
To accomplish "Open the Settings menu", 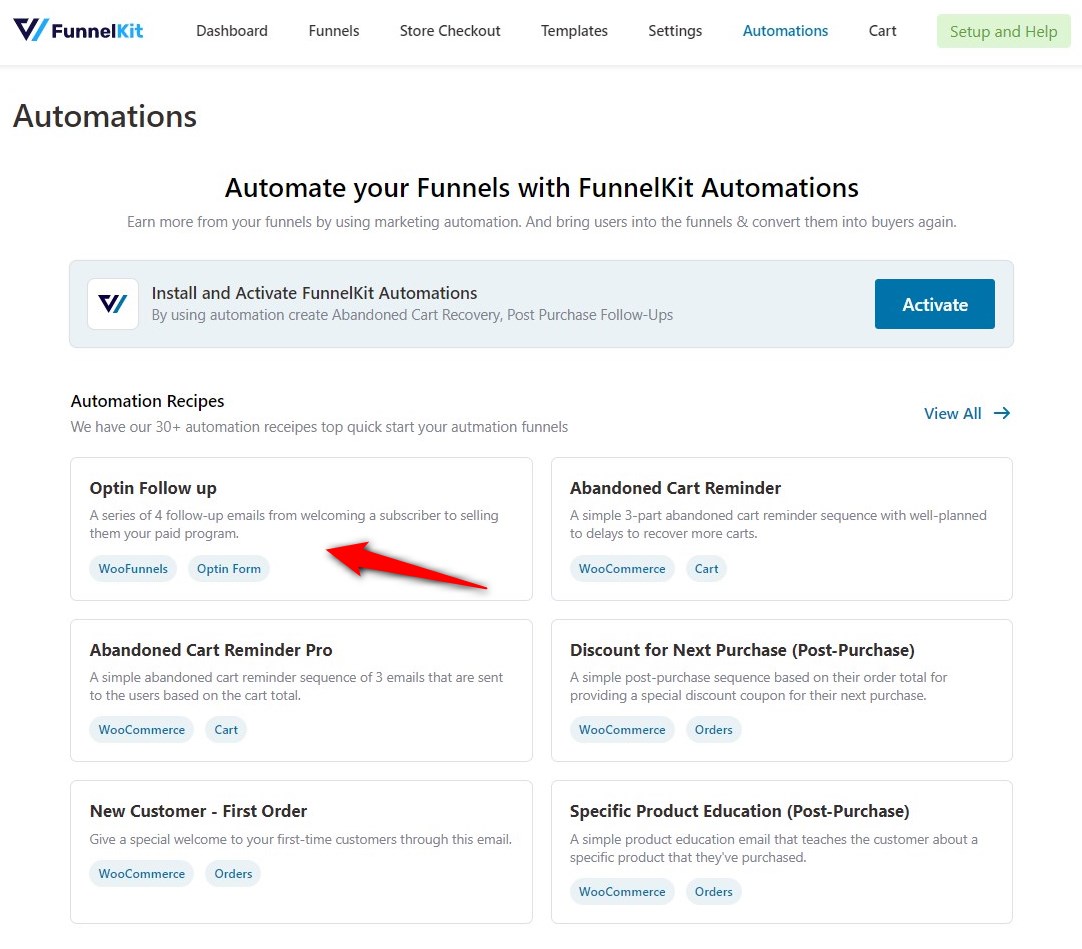I will click(674, 31).
